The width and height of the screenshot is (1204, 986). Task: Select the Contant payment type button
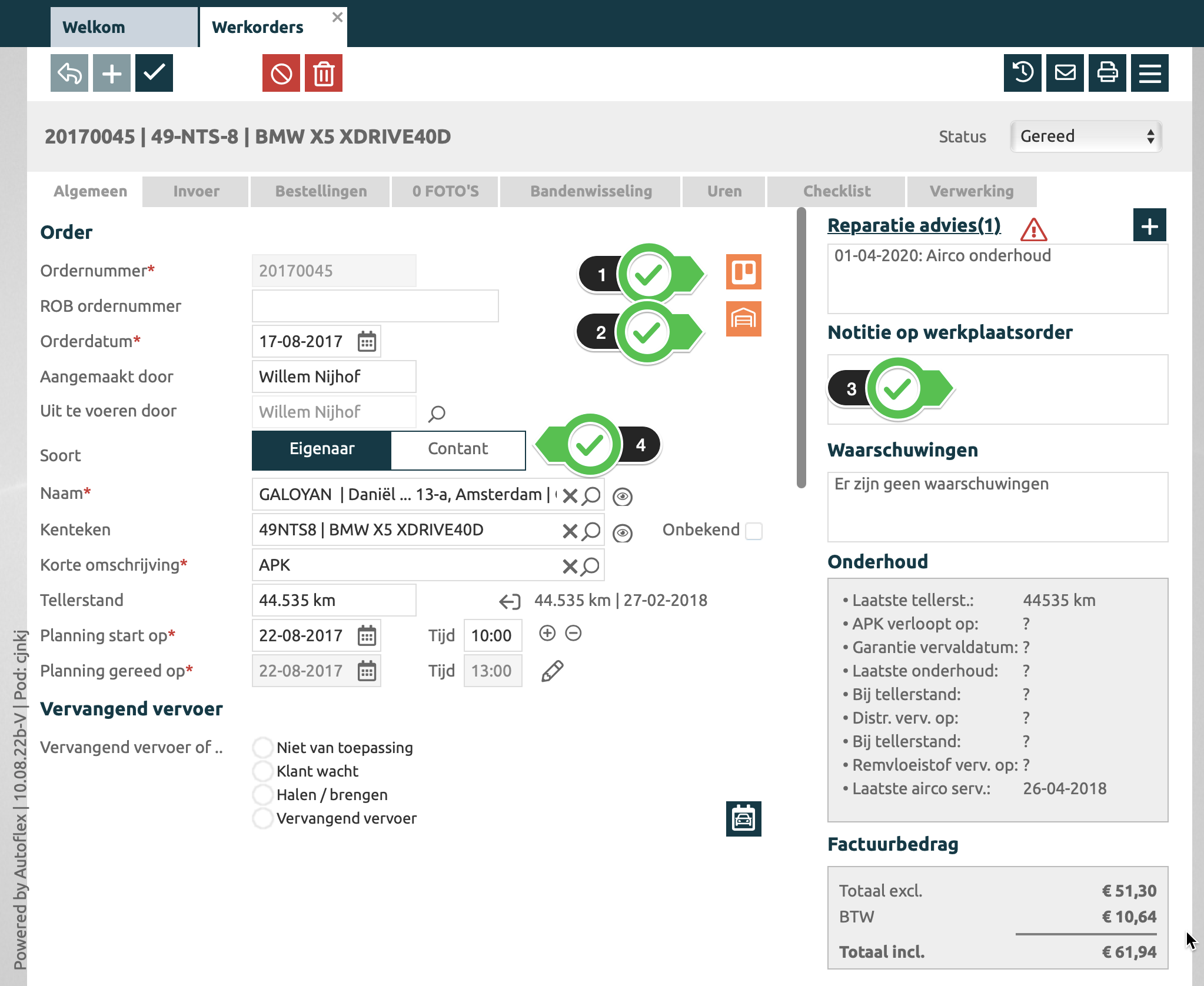click(x=458, y=449)
